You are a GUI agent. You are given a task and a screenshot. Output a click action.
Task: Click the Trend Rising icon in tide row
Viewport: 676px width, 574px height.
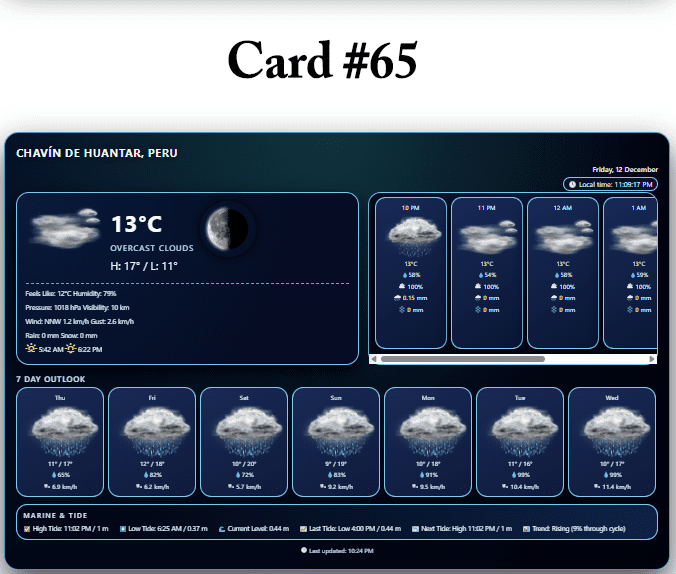pyautogui.click(x=526, y=529)
